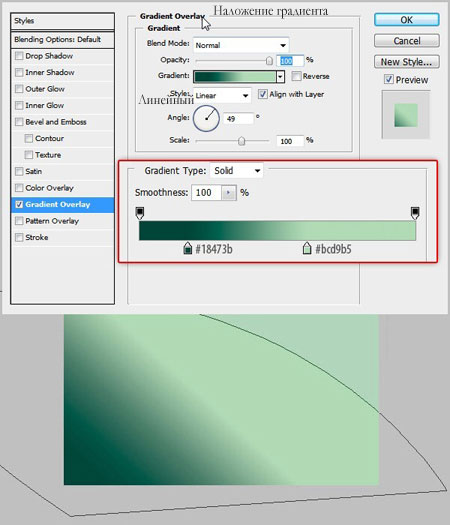The width and height of the screenshot is (450, 525).
Task: Open the Gradient Type Solid dropdown
Action: click(236, 171)
